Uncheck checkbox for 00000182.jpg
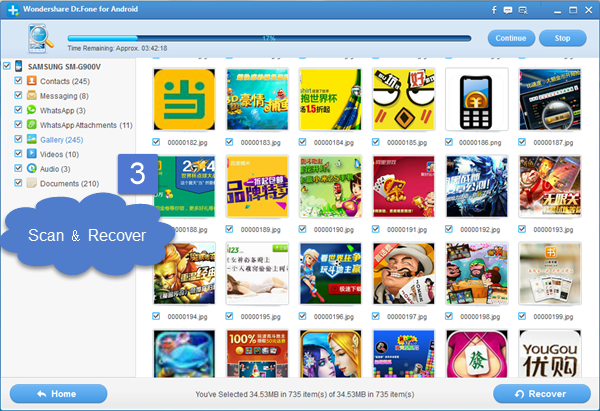 pos(156,142)
